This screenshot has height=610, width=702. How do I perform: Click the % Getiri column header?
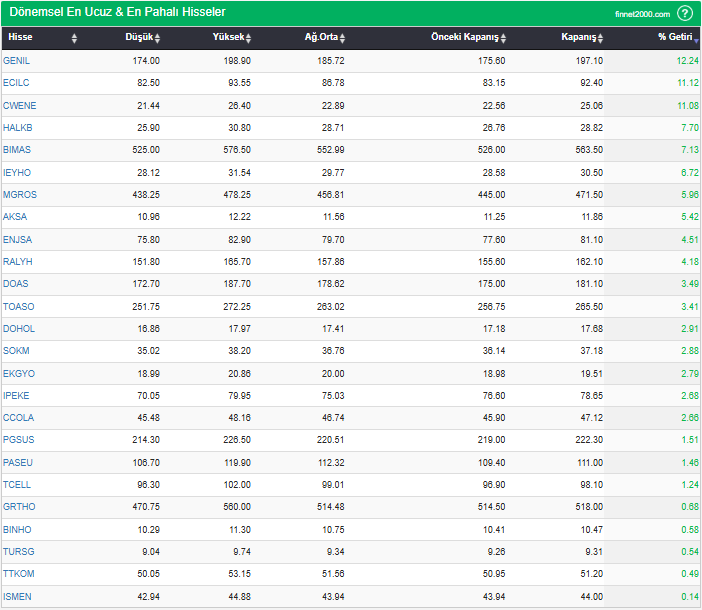point(675,38)
